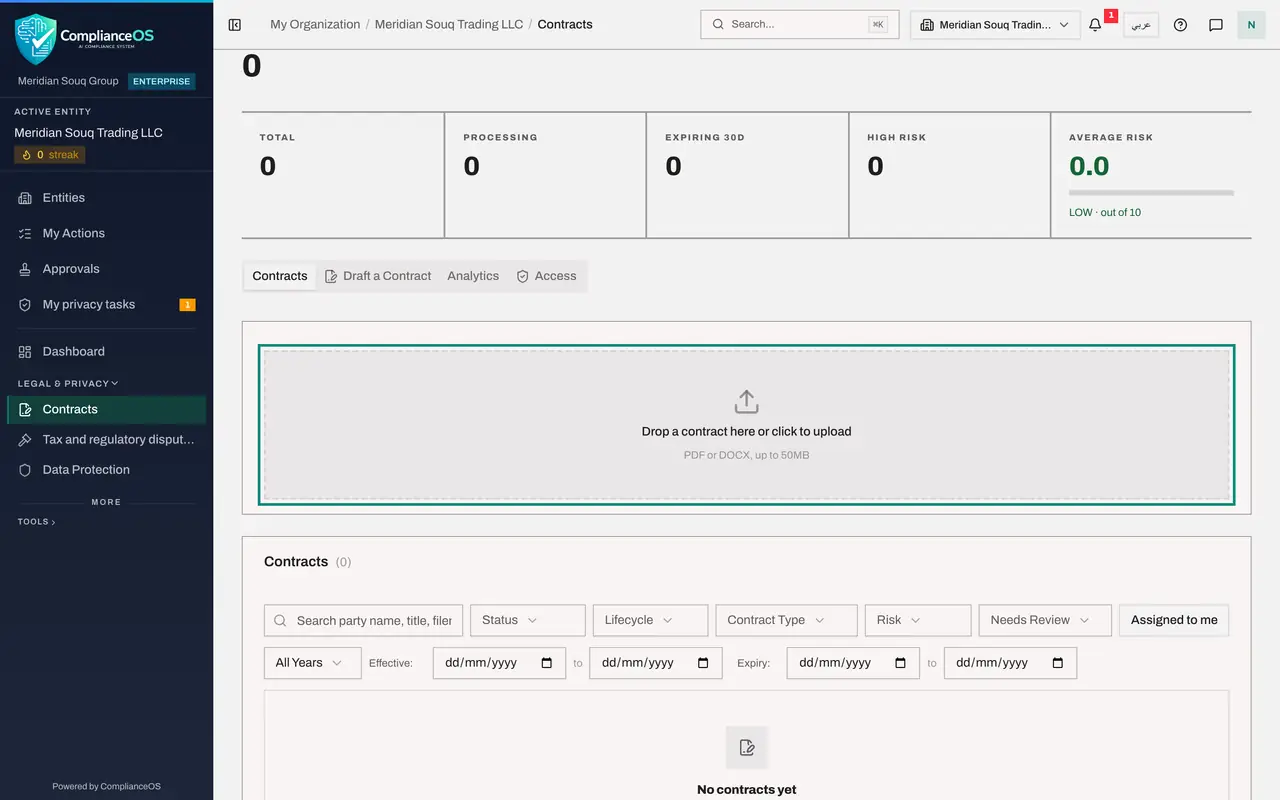
Task: Open the chat feedback icon
Action: tap(1216, 25)
